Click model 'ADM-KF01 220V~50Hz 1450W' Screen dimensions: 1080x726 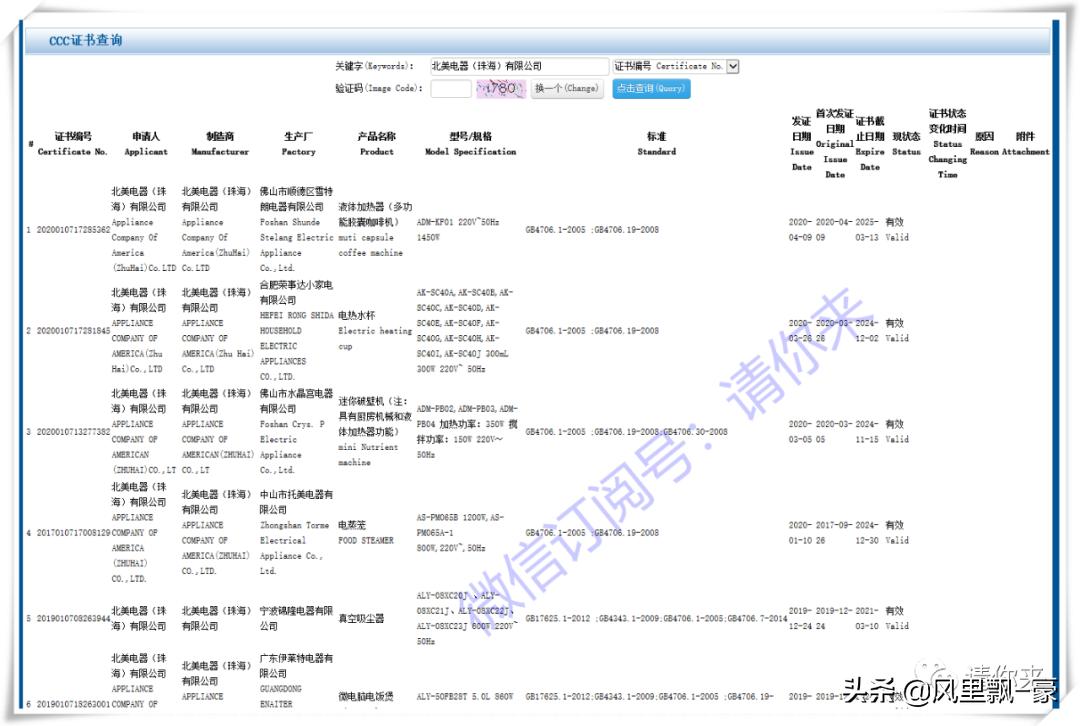tap(458, 229)
